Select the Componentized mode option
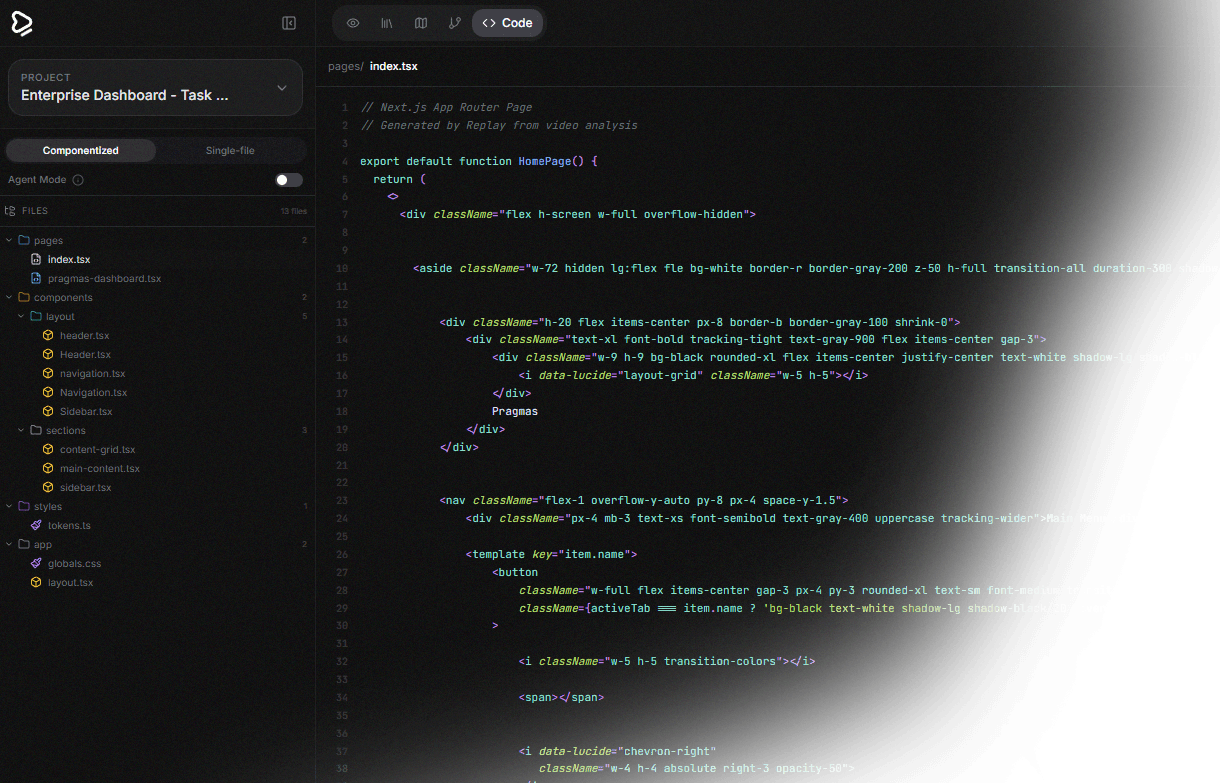Image resolution: width=1220 pixels, height=783 pixels. 80,150
